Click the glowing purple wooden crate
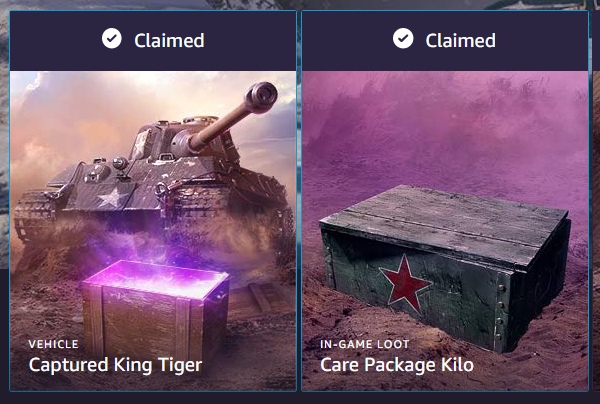This screenshot has width=600, height=404. click(x=155, y=306)
